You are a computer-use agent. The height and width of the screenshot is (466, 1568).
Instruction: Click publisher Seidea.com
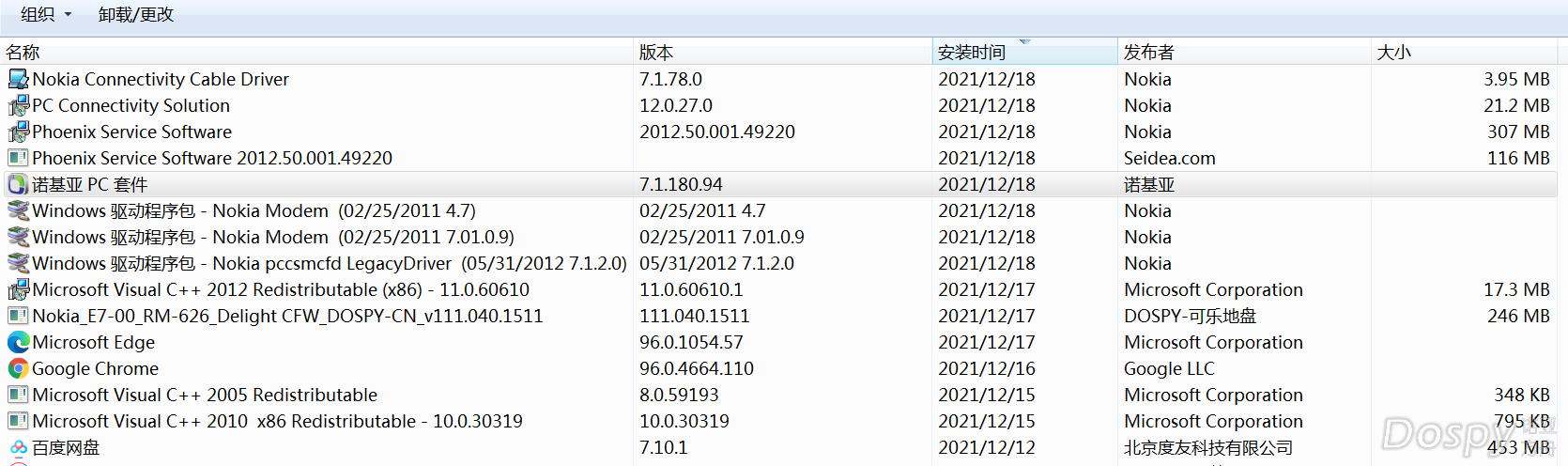pyautogui.click(x=1170, y=158)
